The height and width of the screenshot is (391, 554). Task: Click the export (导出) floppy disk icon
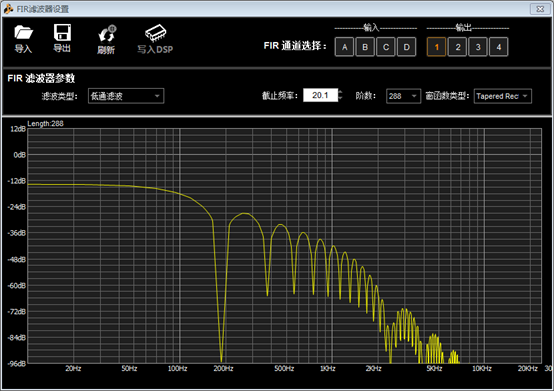click(x=62, y=32)
